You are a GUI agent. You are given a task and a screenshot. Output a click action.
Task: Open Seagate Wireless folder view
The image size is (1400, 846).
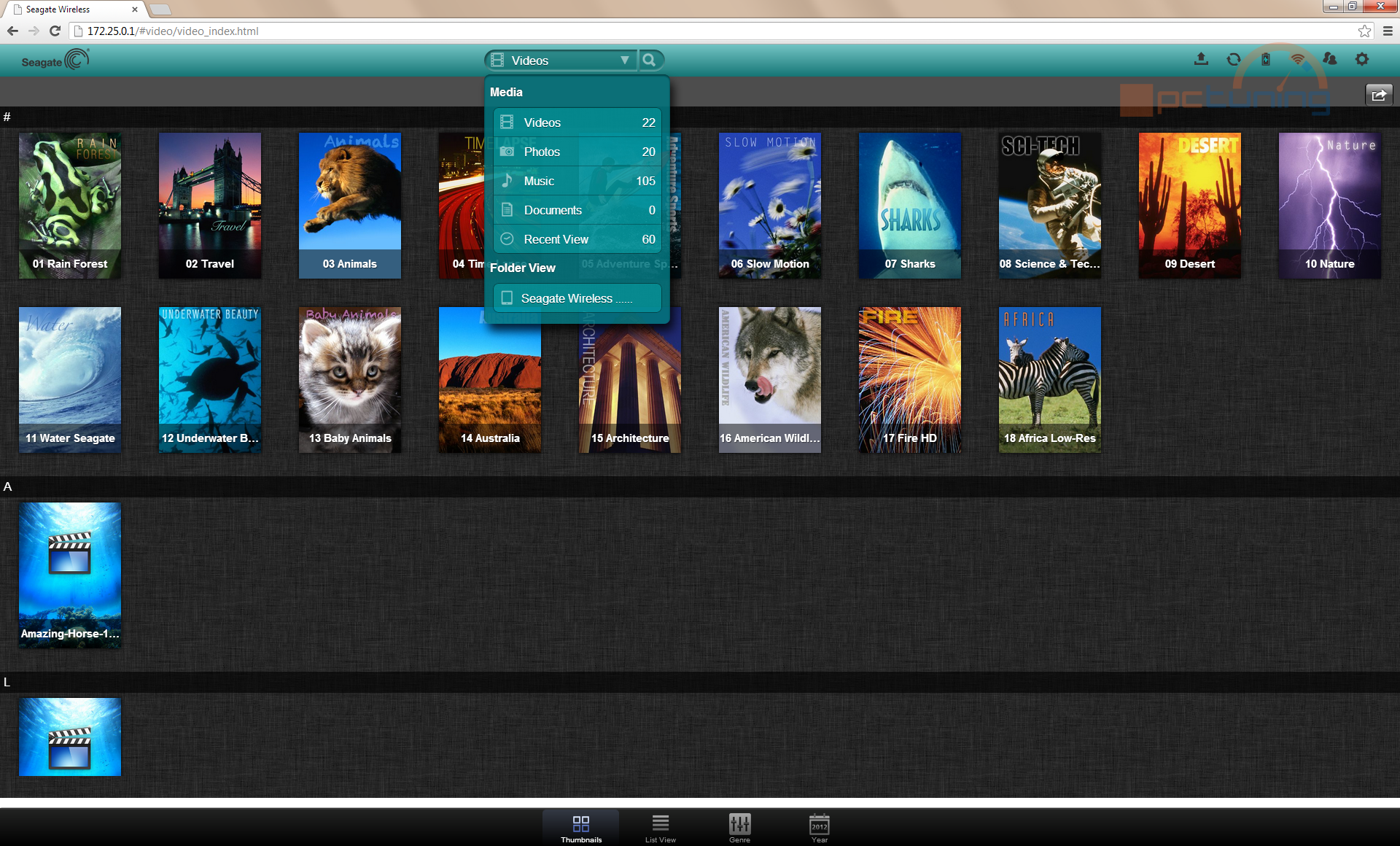pyautogui.click(x=577, y=298)
